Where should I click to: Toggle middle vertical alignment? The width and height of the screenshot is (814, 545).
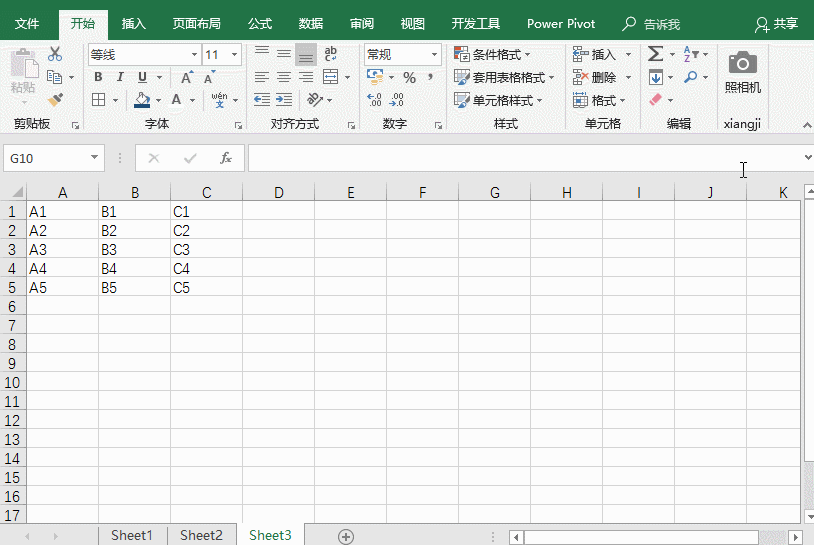click(283, 54)
